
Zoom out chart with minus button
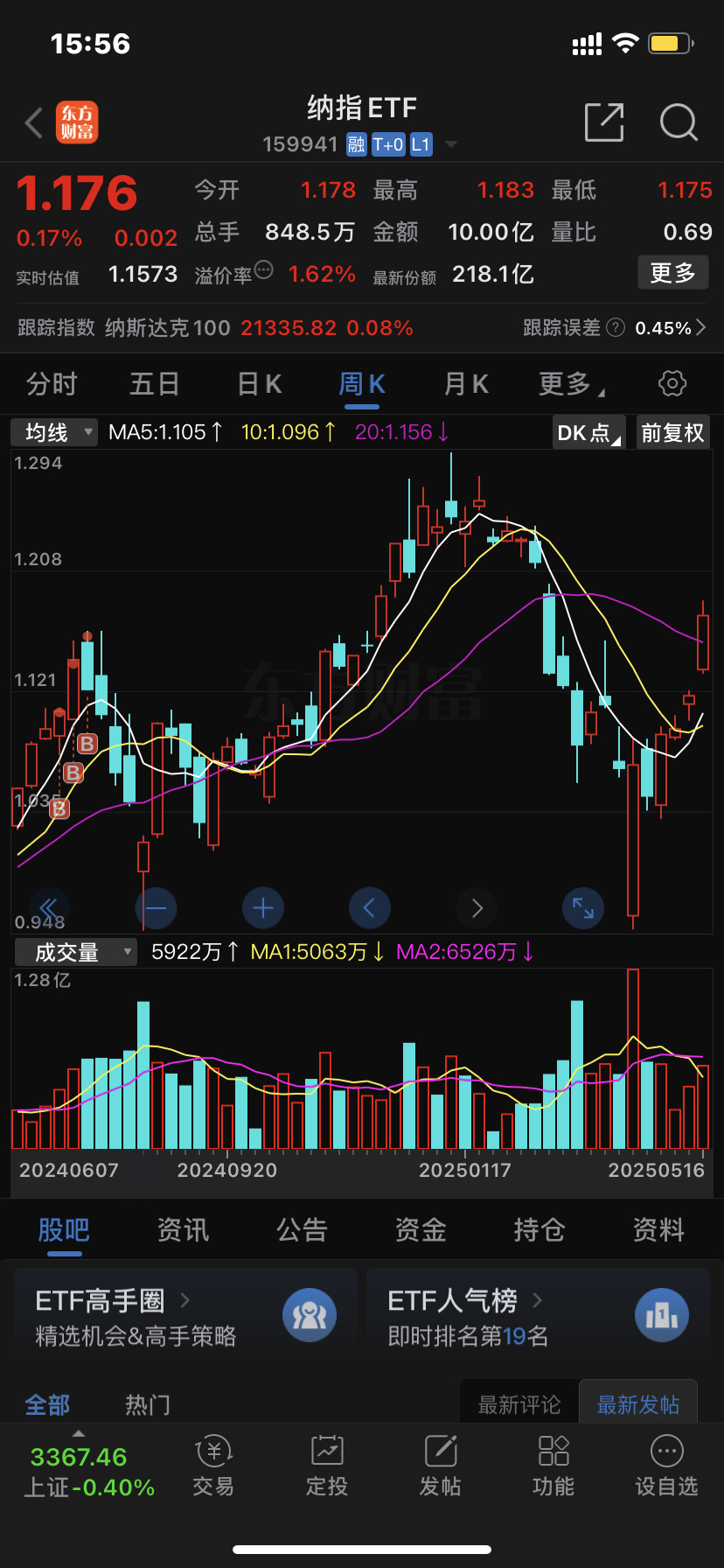156,908
